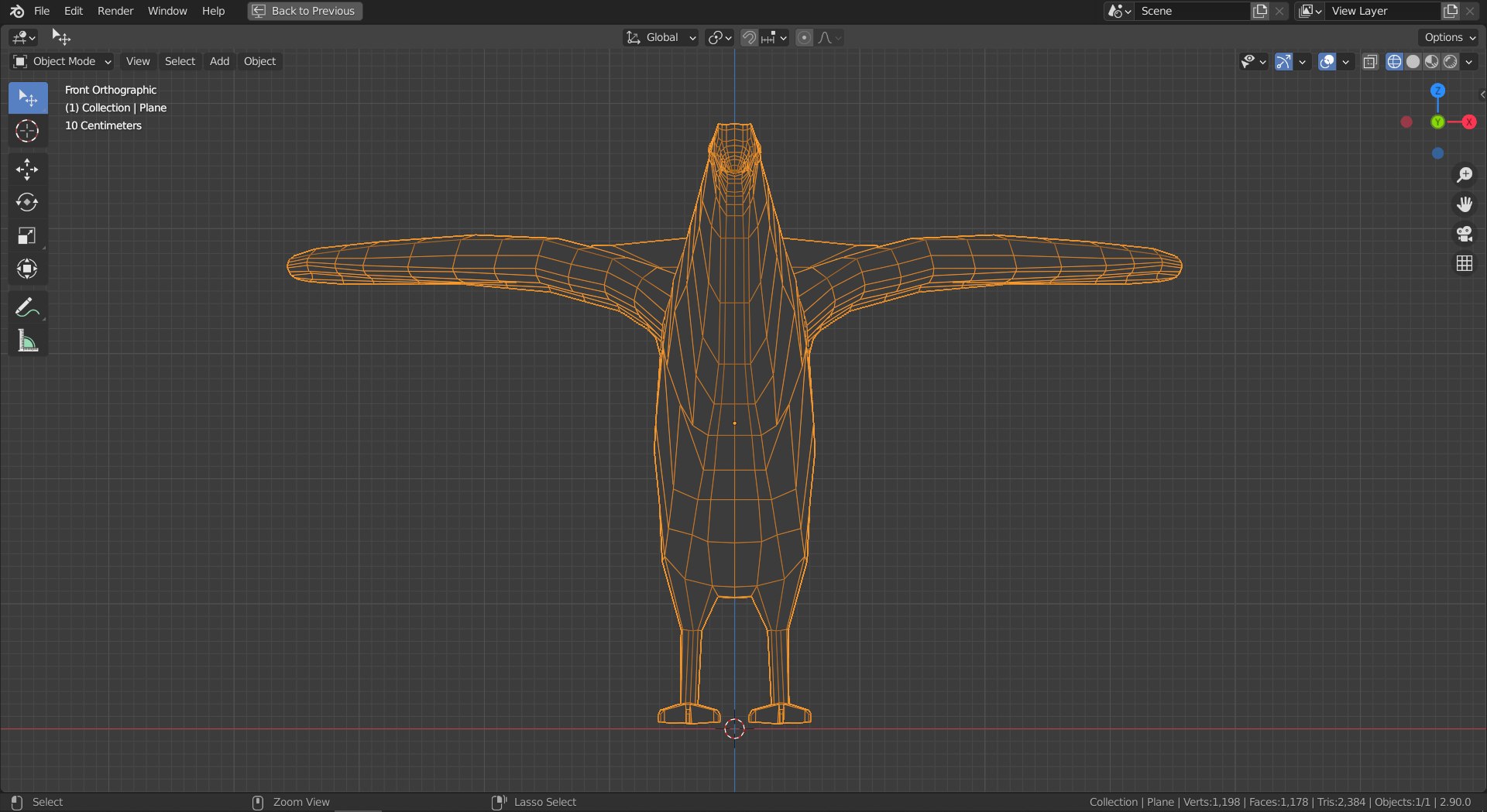Click the Select Box tool settings icon in header
Viewport: 1487px width, 812px height.
60,37
